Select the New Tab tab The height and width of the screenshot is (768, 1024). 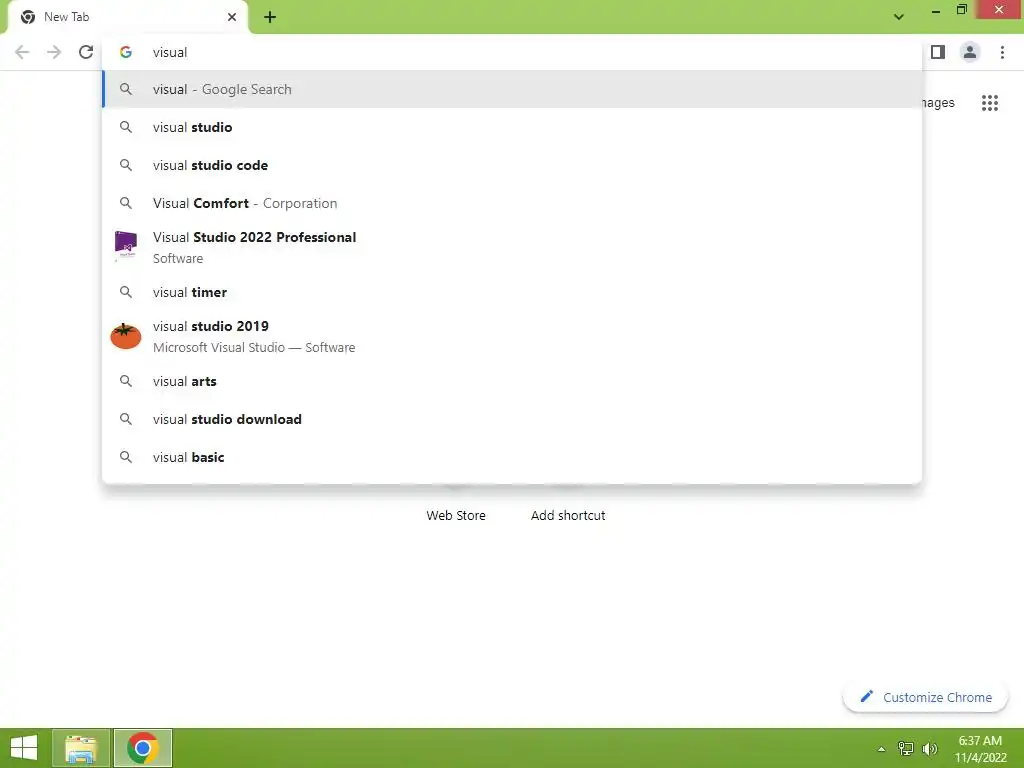point(127,17)
